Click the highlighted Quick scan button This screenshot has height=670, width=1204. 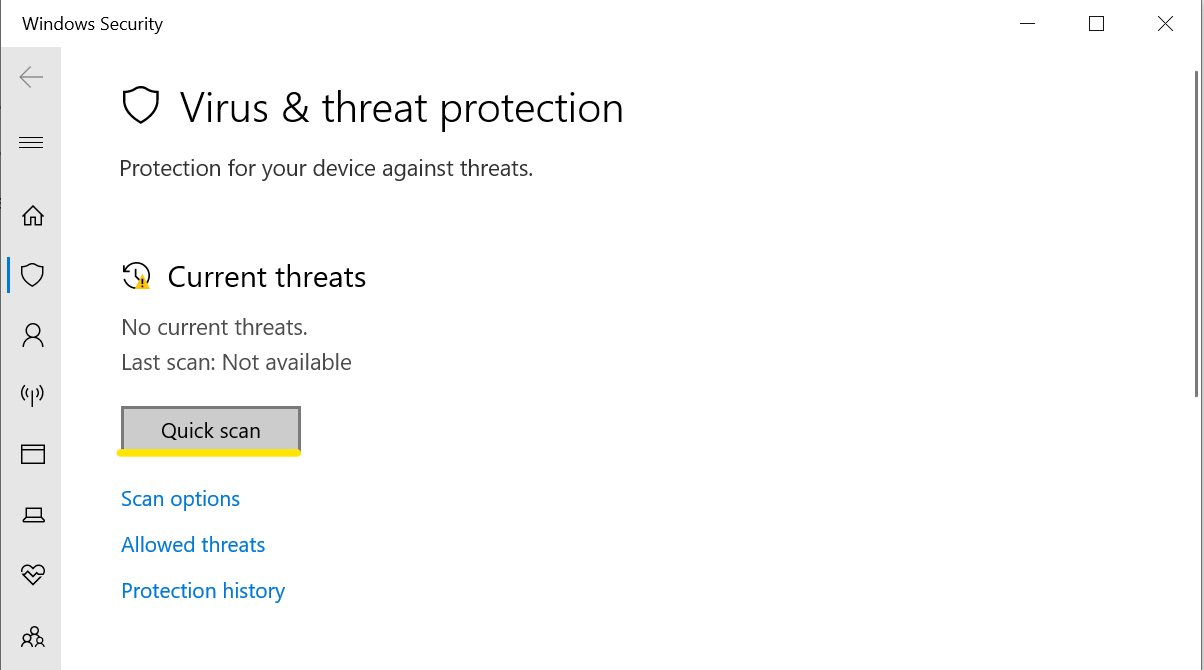coord(210,430)
